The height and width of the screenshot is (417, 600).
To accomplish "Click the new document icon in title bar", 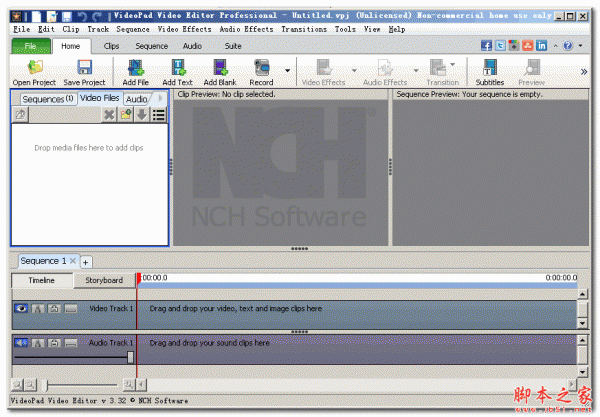I will (x=36, y=16).
